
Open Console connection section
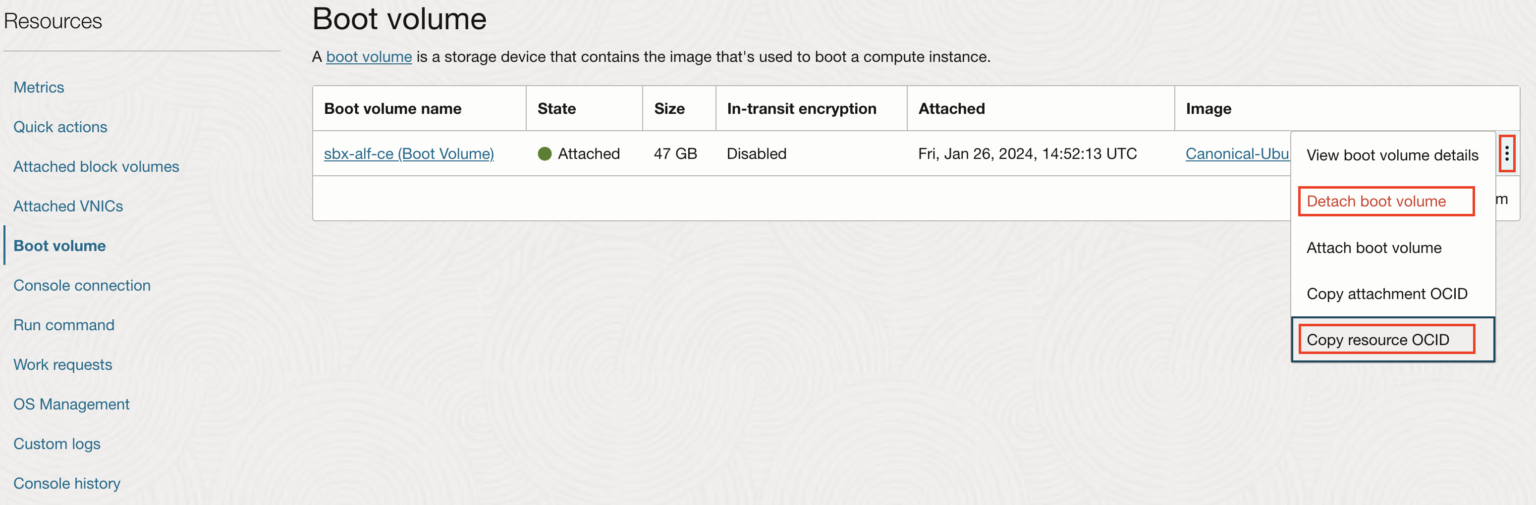[82, 286]
